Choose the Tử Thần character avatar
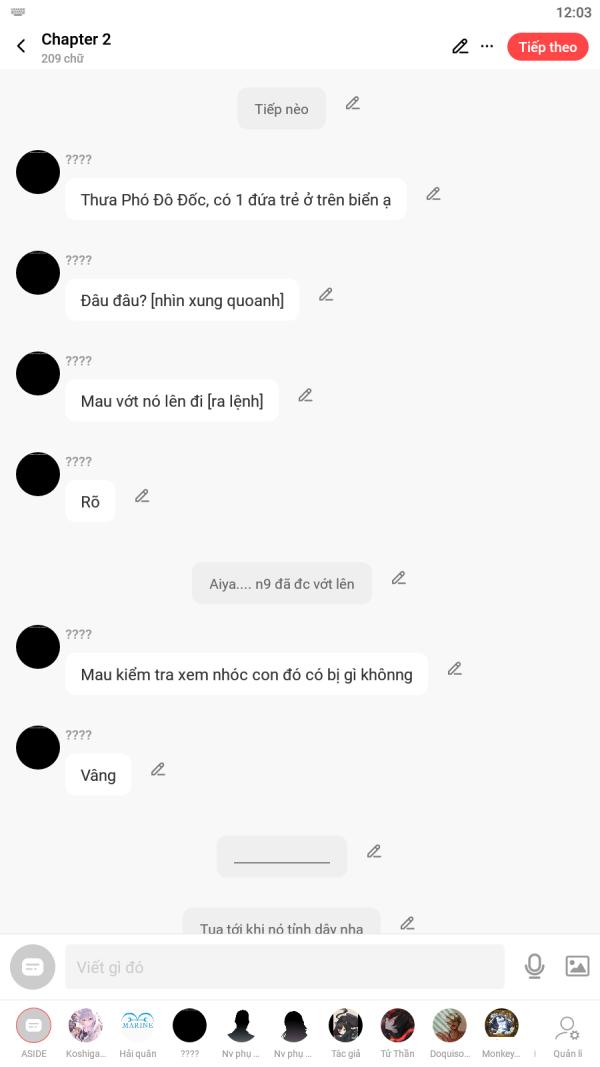The height and width of the screenshot is (1067, 600). point(398,1034)
